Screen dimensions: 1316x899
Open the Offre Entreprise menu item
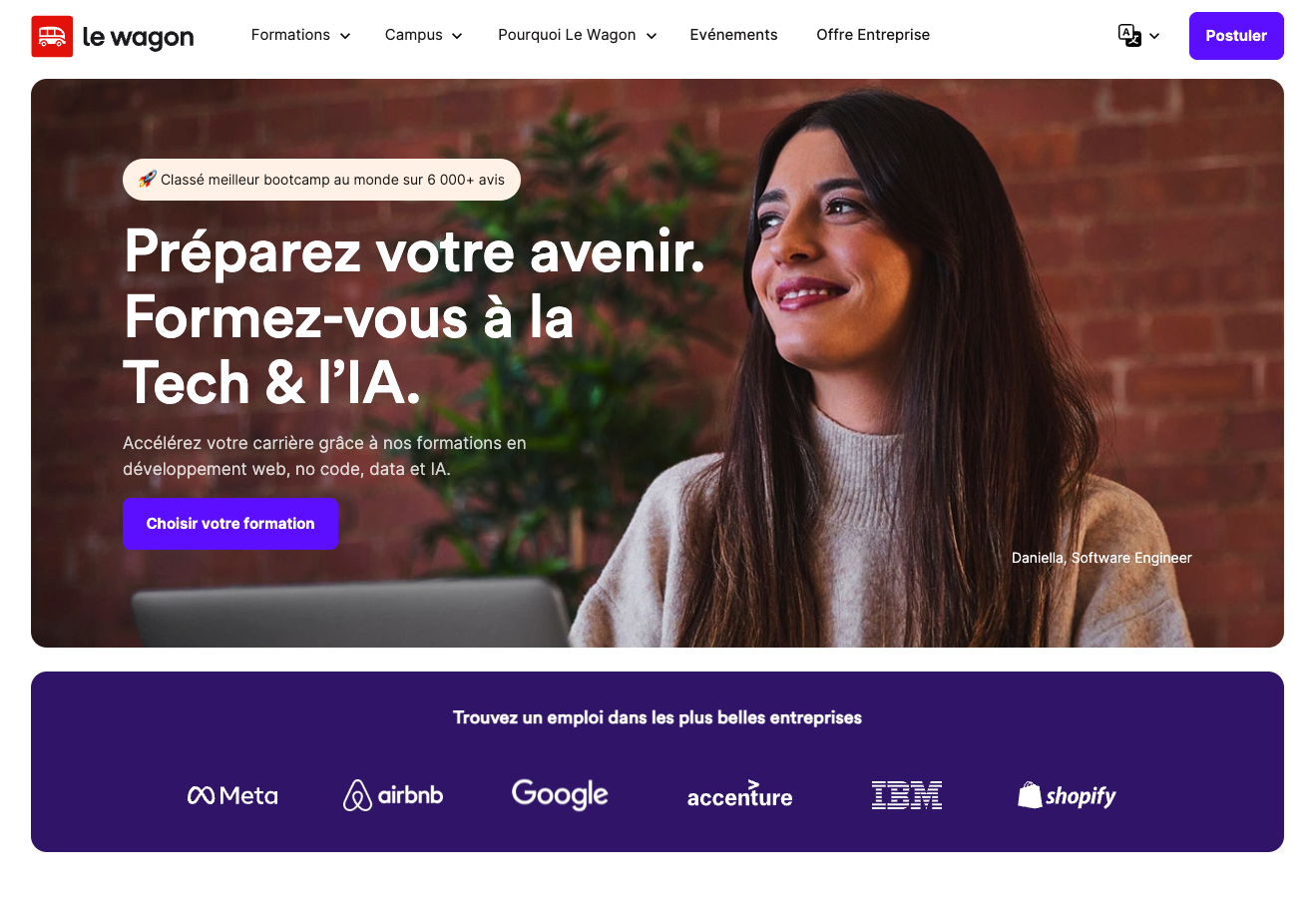[x=873, y=35]
